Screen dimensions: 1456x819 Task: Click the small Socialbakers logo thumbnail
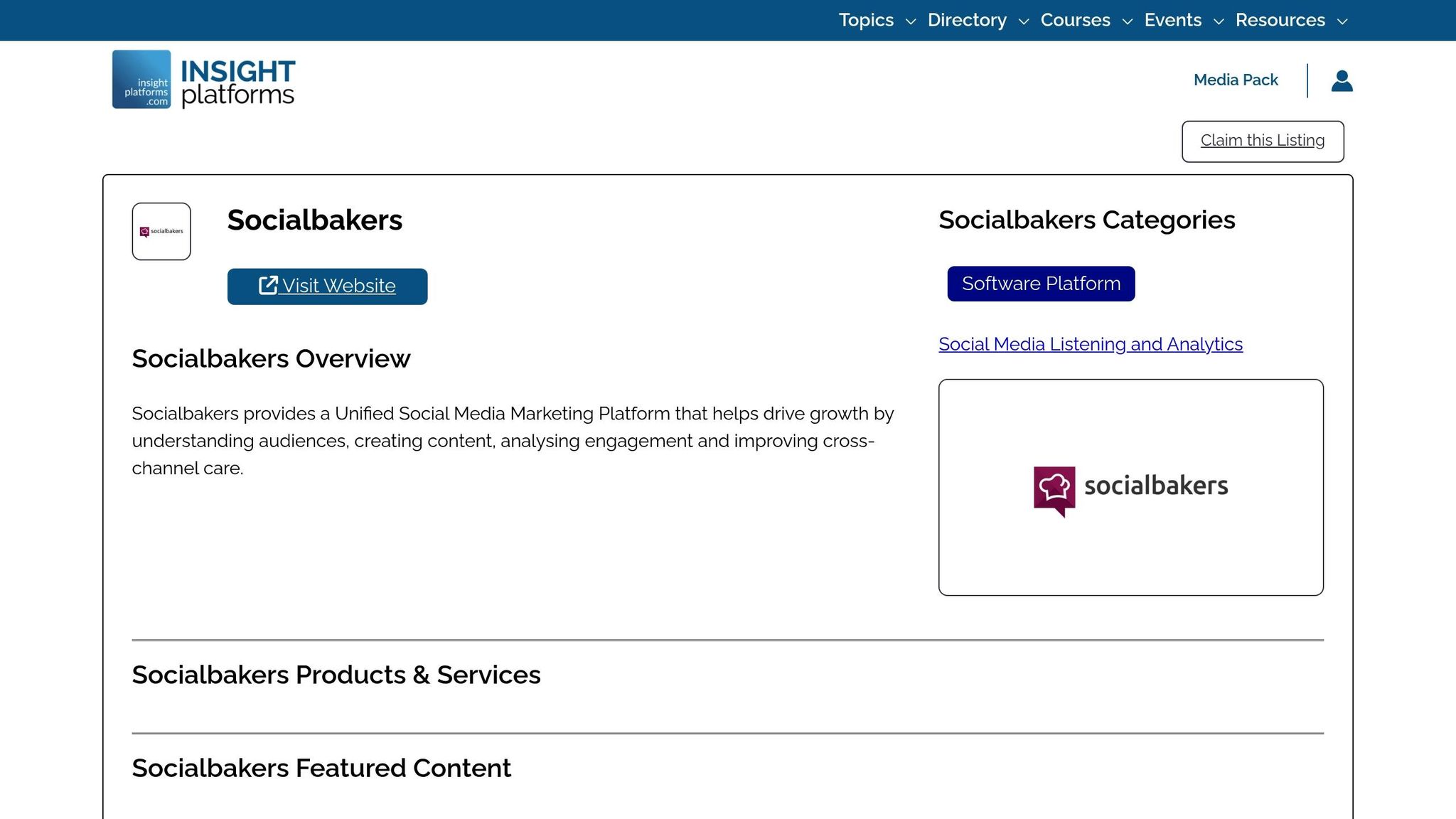click(x=161, y=231)
